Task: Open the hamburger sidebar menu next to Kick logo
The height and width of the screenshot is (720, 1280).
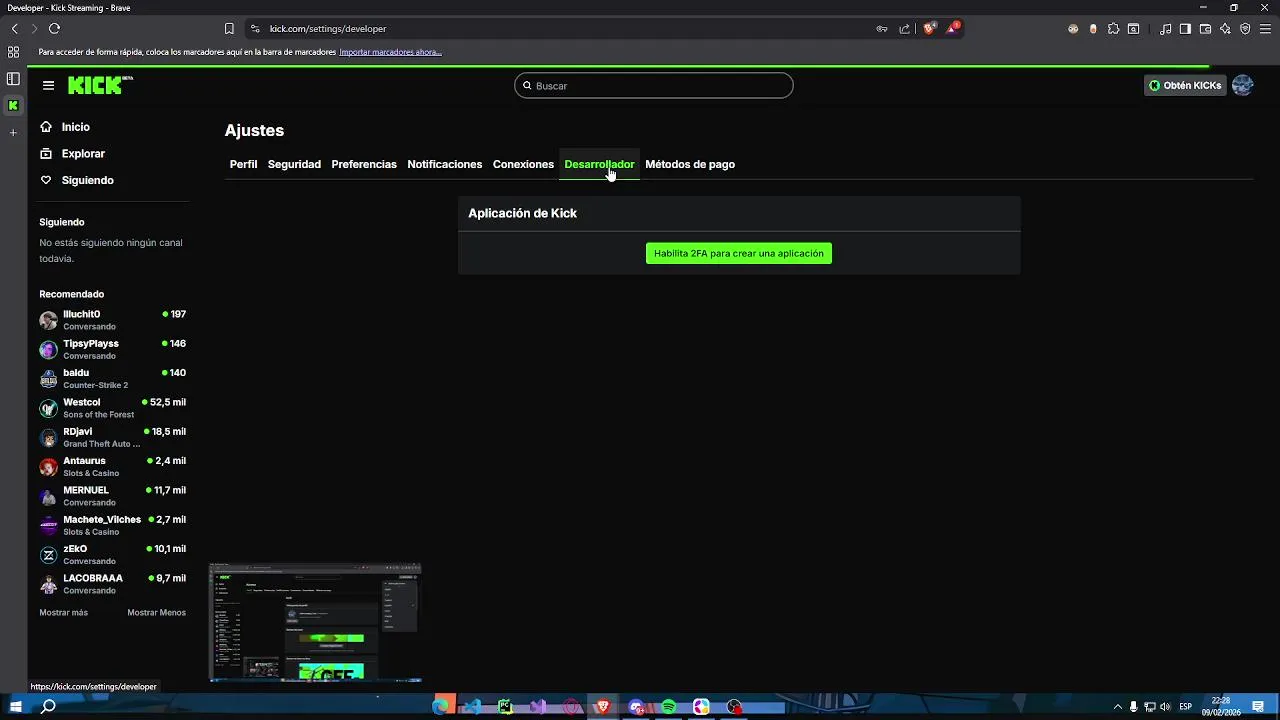Action: click(x=48, y=86)
